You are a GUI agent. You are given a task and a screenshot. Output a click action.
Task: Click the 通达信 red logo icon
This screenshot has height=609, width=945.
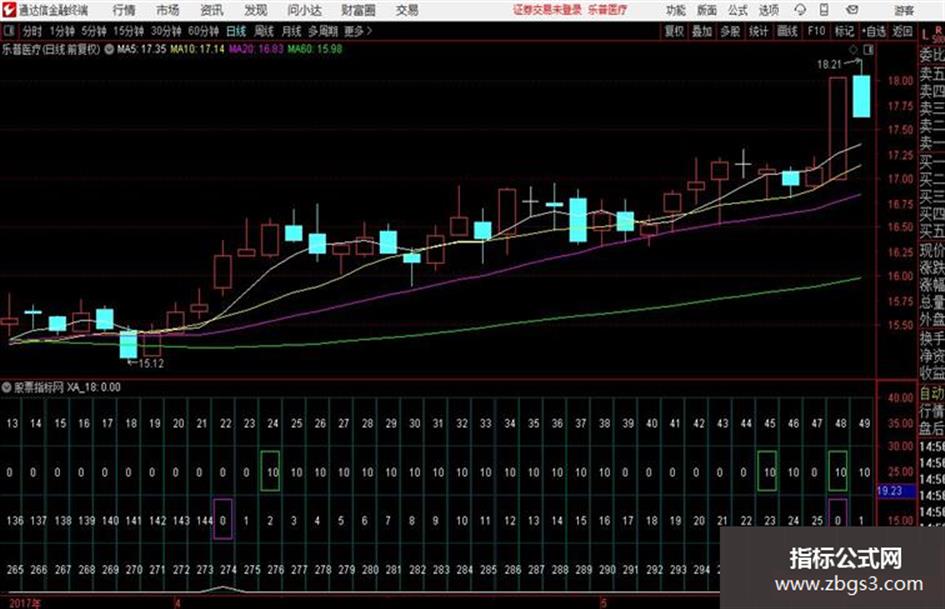coord(9,10)
